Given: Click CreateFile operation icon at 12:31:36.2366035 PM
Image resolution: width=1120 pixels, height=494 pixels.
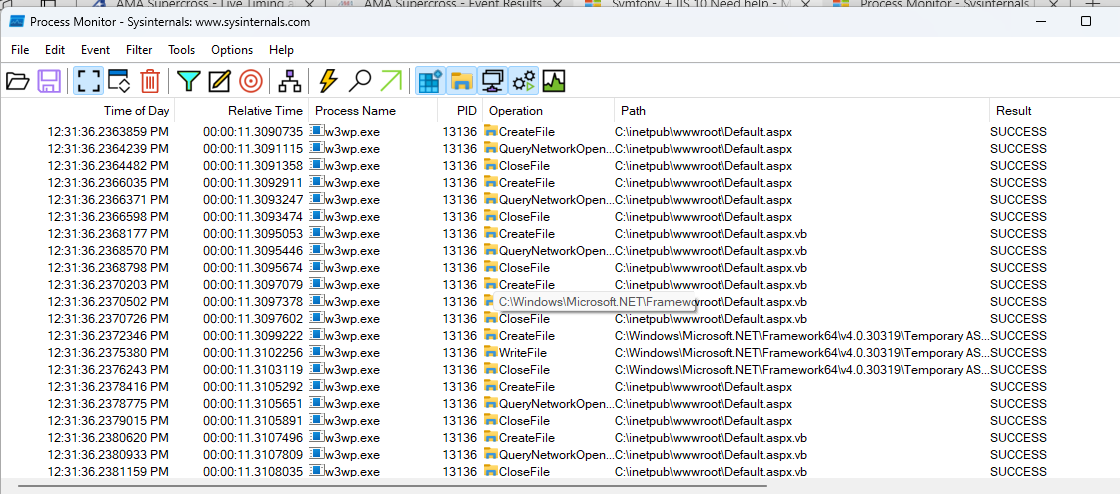Looking at the screenshot, I should pyautogui.click(x=490, y=183).
